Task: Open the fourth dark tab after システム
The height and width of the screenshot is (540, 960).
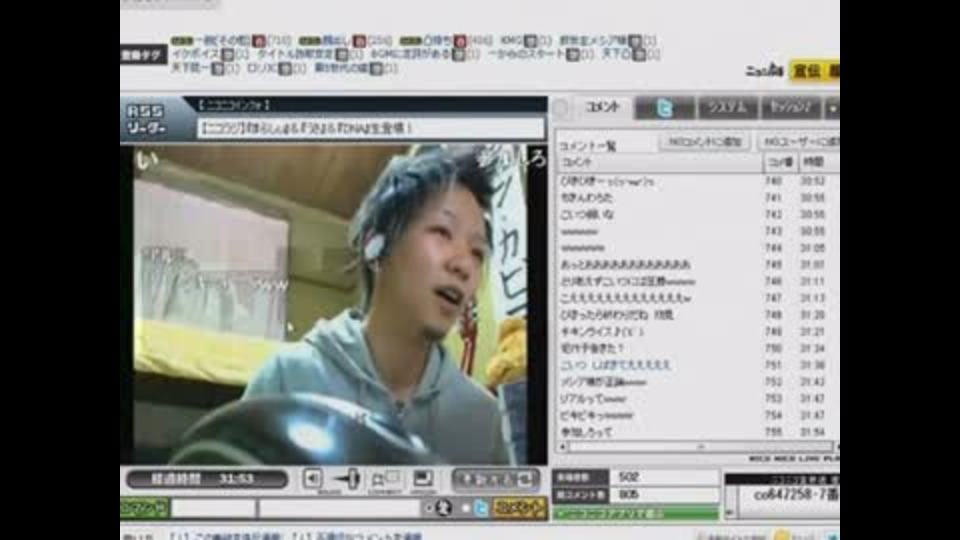Action: 791,108
